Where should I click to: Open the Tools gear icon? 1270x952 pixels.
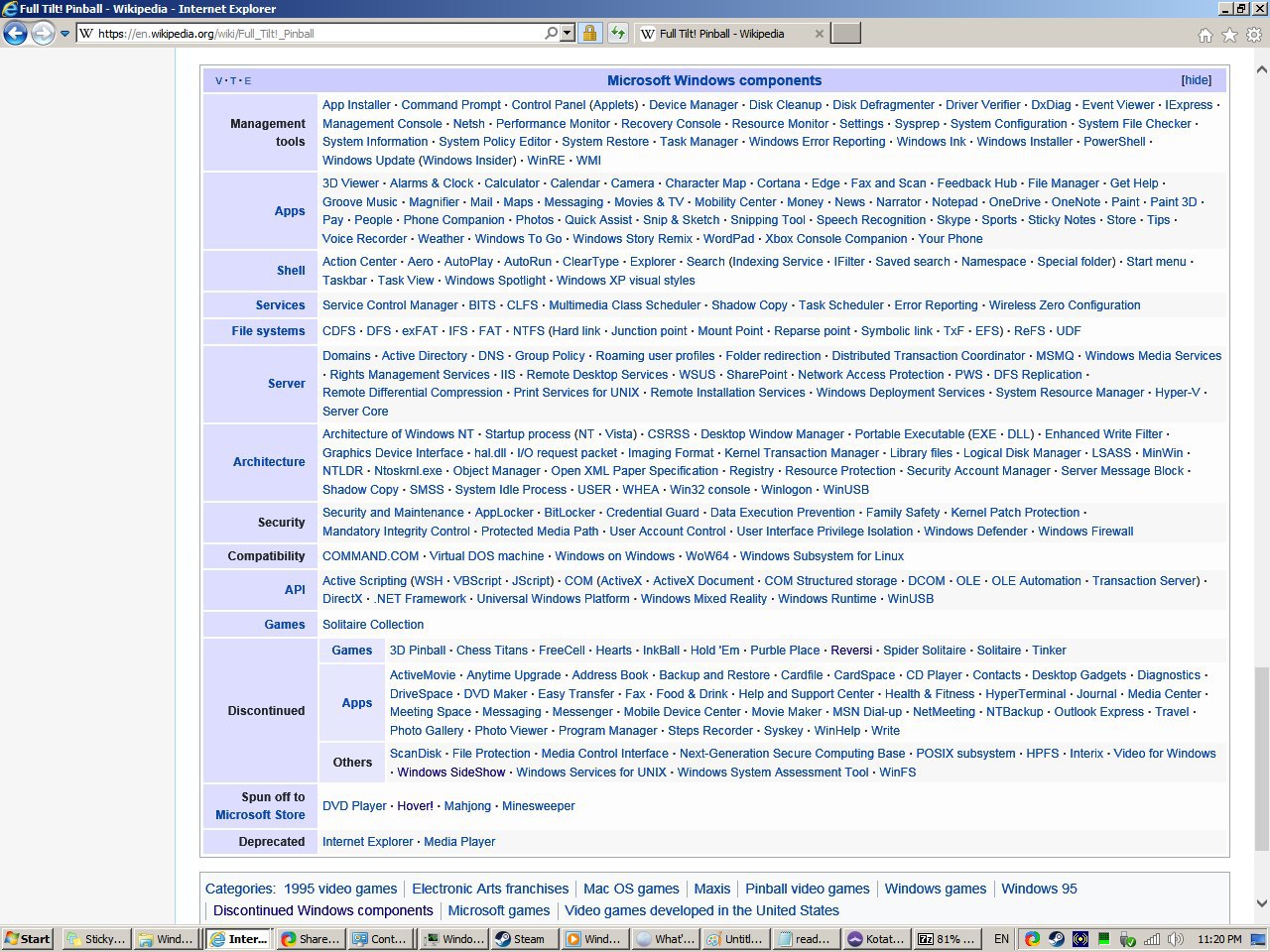[x=1254, y=35]
